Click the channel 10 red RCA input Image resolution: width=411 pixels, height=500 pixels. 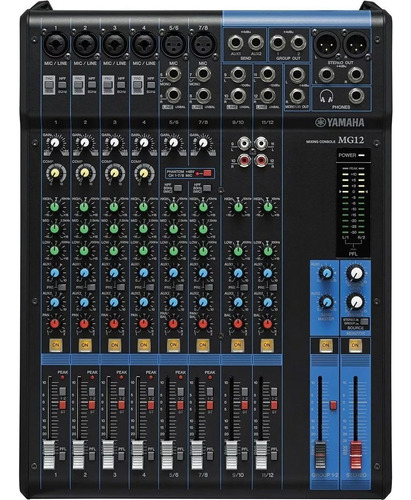(x=244, y=161)
